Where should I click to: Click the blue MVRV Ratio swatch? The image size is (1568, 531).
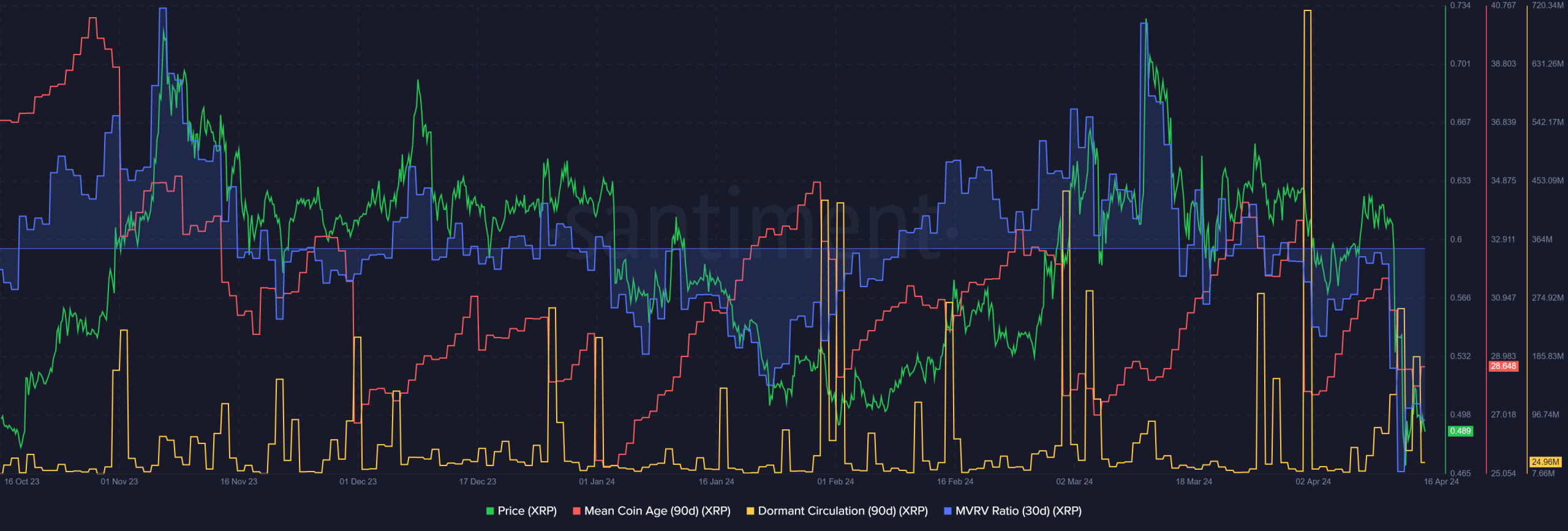point(948,511)
